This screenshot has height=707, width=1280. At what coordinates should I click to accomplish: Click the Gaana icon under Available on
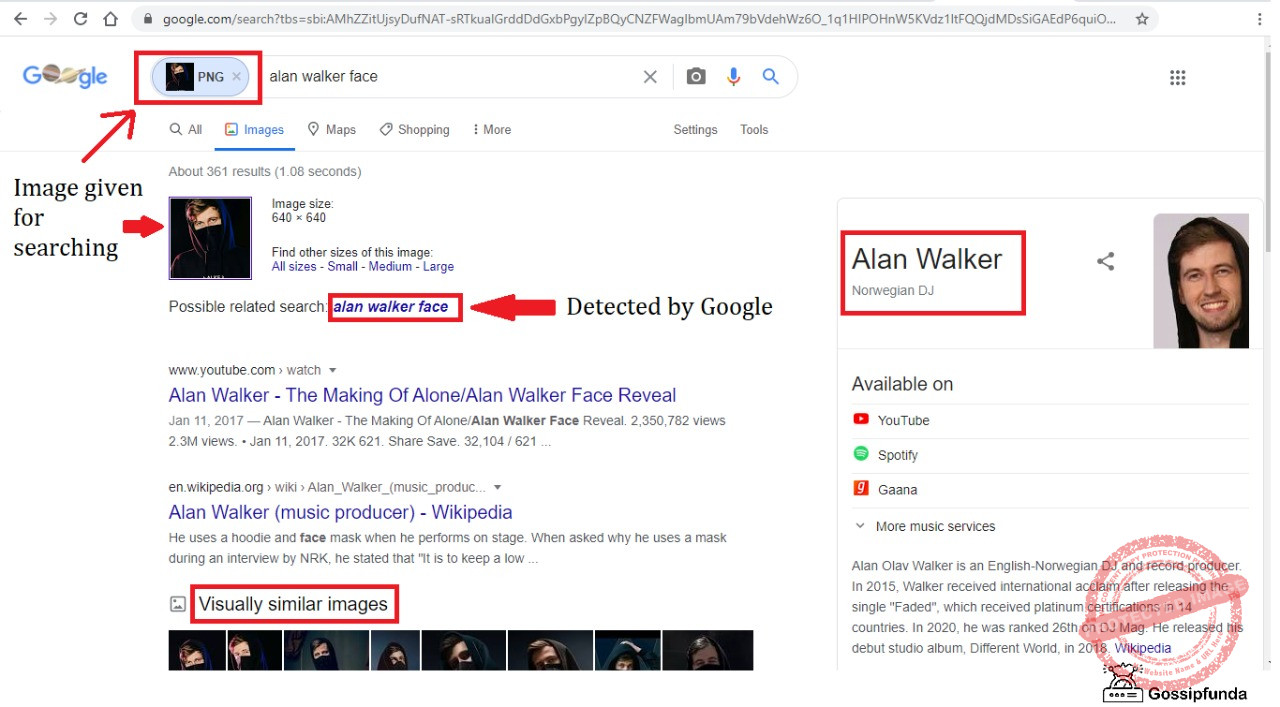tap(861, 489)
